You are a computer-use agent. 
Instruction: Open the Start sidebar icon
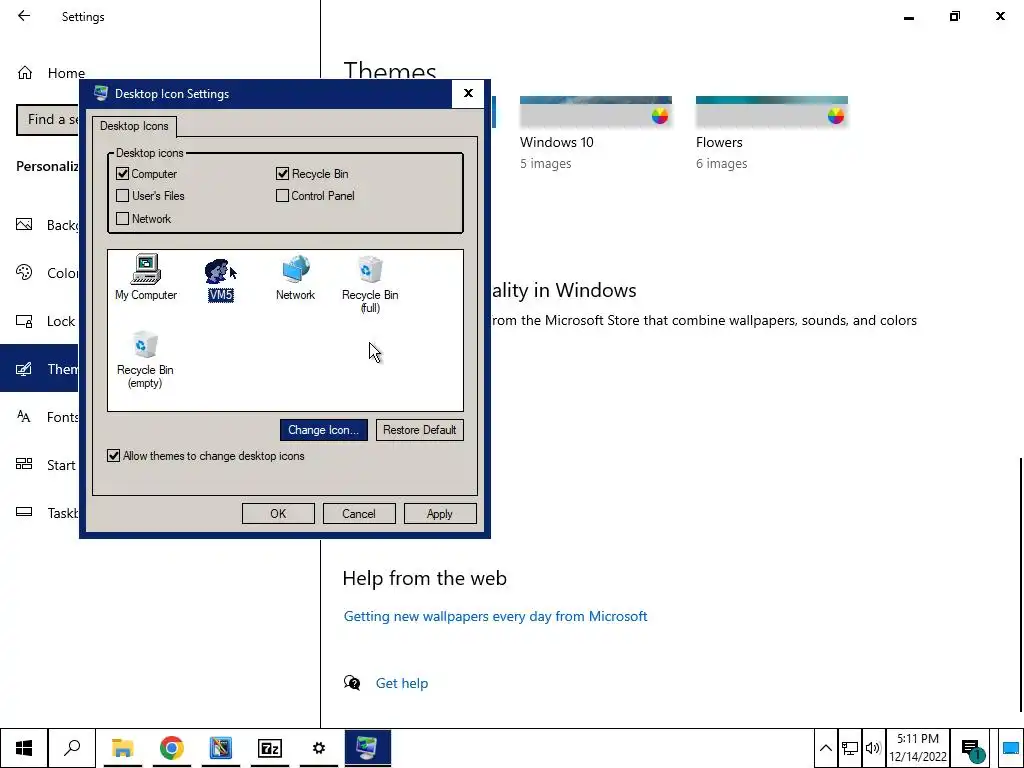click(x=24, y=464)
